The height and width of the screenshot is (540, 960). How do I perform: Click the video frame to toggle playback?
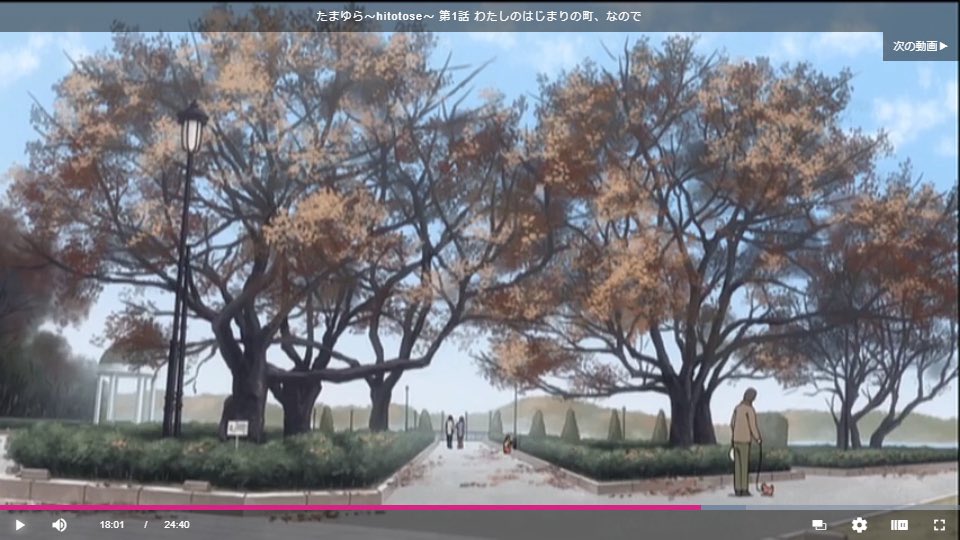(x=480, y=268)
